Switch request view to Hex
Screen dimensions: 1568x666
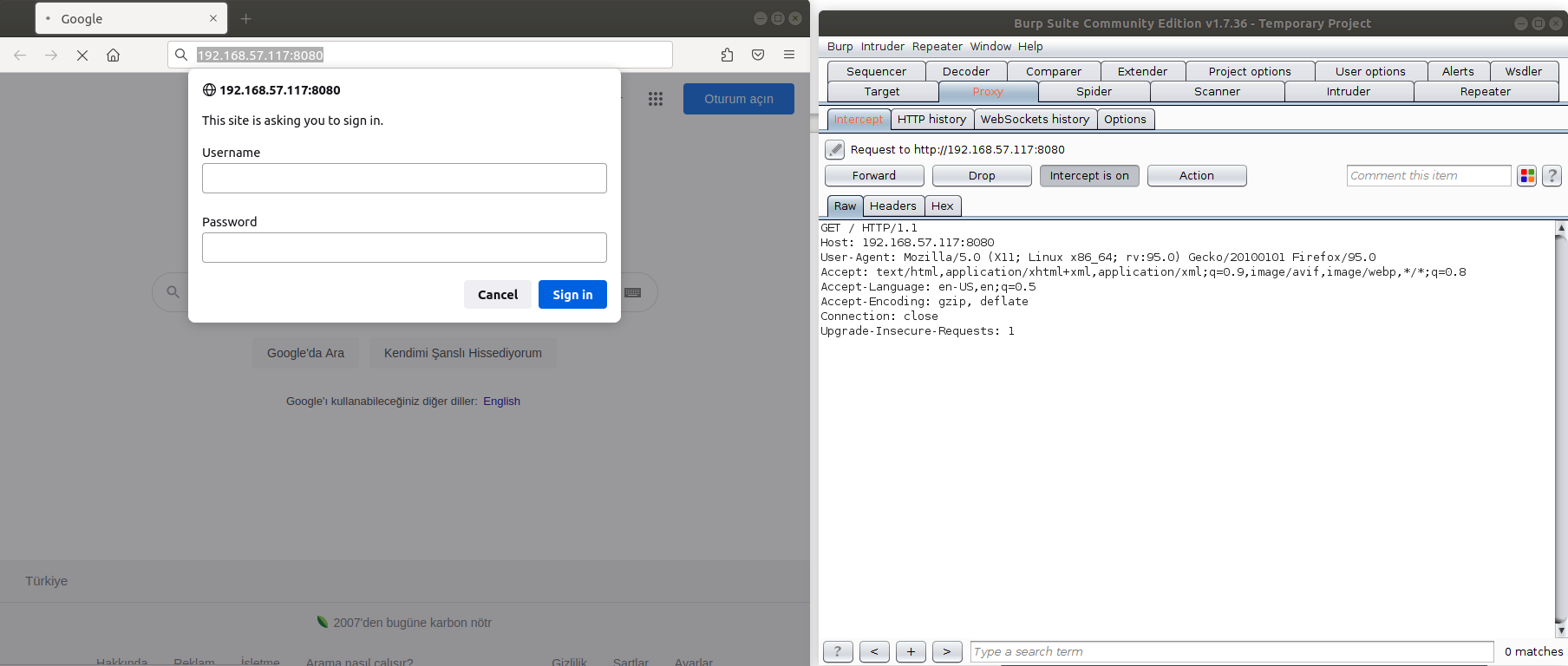click(x=943, y=206)
